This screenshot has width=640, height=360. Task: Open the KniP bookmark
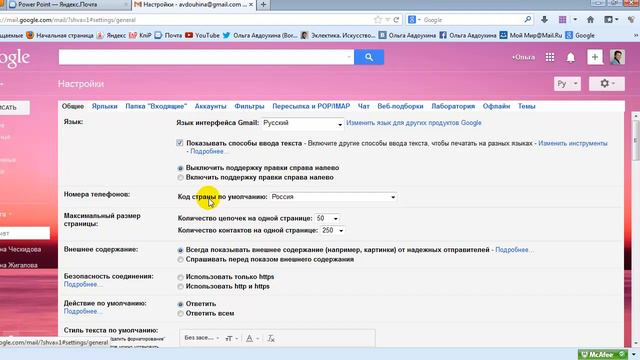(140, 36)
